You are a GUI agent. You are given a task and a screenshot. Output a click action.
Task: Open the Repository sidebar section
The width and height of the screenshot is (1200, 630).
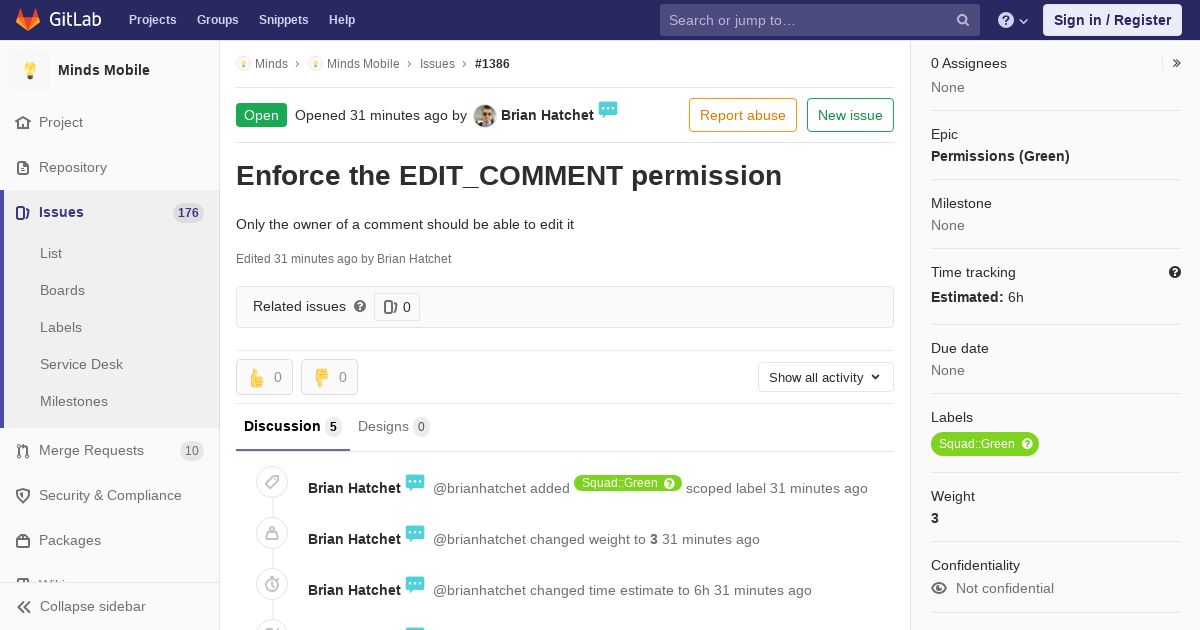(x=110, y=167)
